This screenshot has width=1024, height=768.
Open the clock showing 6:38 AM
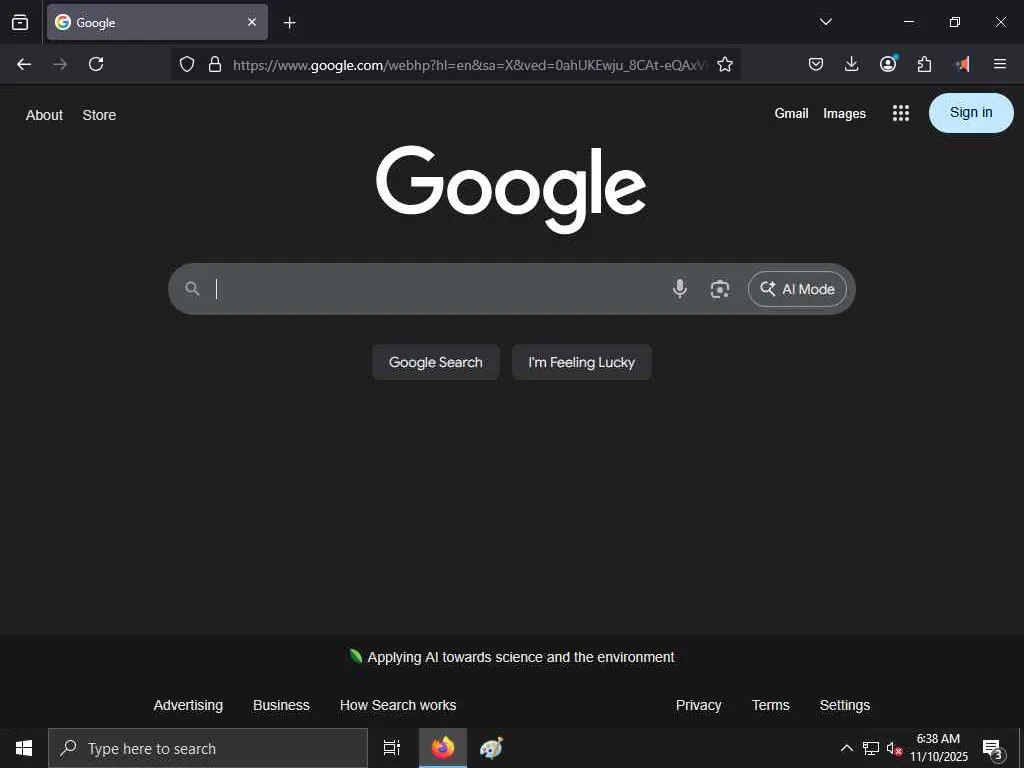tap(939, 748)
